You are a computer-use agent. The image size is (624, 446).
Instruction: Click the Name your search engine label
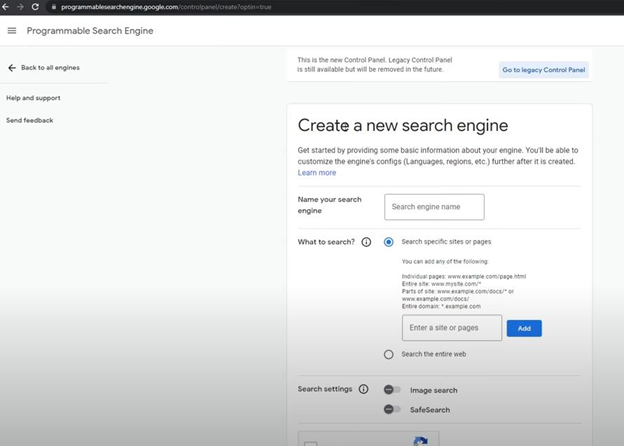[330, 205]
